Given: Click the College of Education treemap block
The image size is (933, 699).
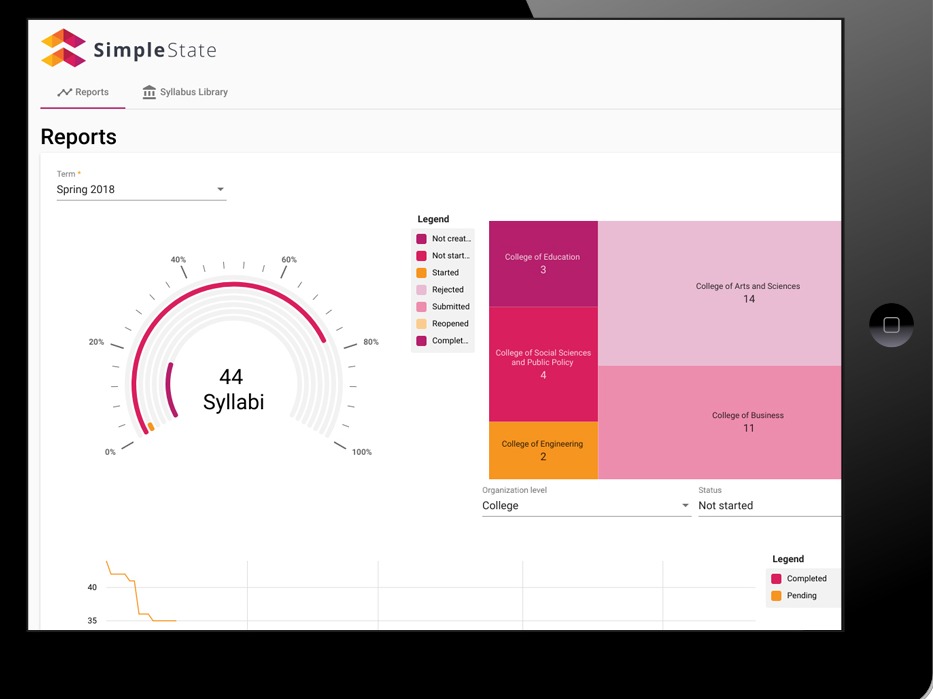Looking at the screenshot, I should point(542,263).
